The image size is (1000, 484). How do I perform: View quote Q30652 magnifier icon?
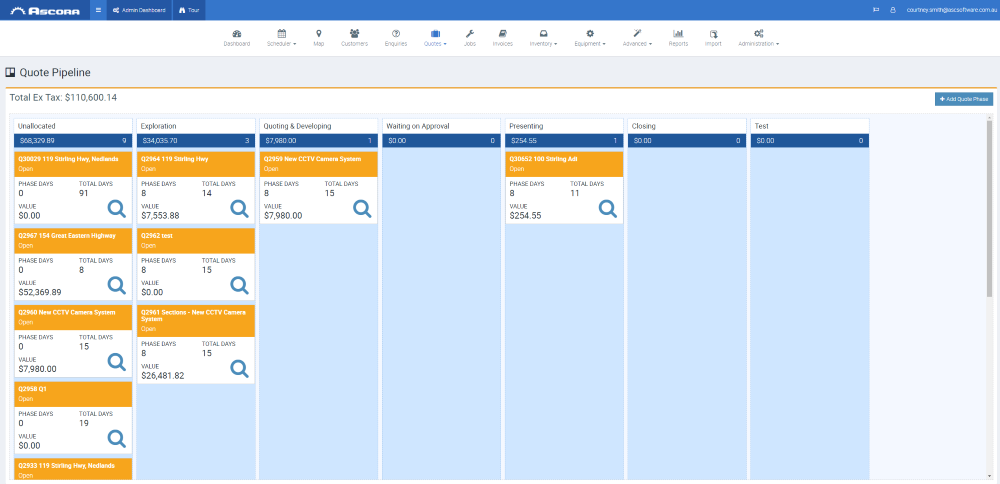(608, 209)
